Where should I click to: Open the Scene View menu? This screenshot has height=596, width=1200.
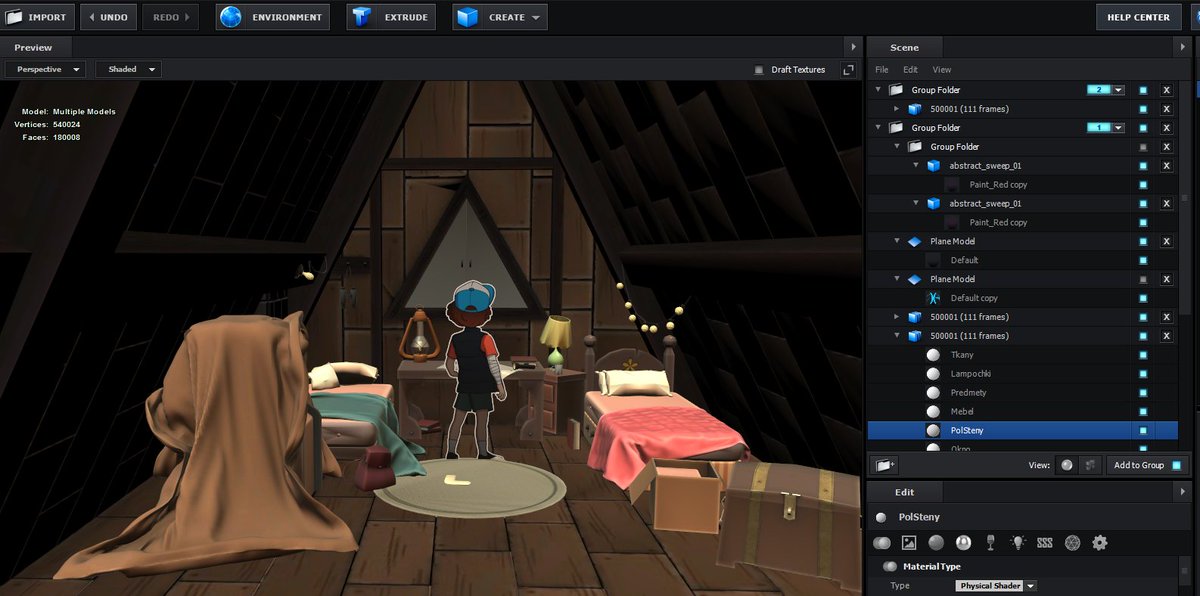pyautogui.click(x=942, y=70)
